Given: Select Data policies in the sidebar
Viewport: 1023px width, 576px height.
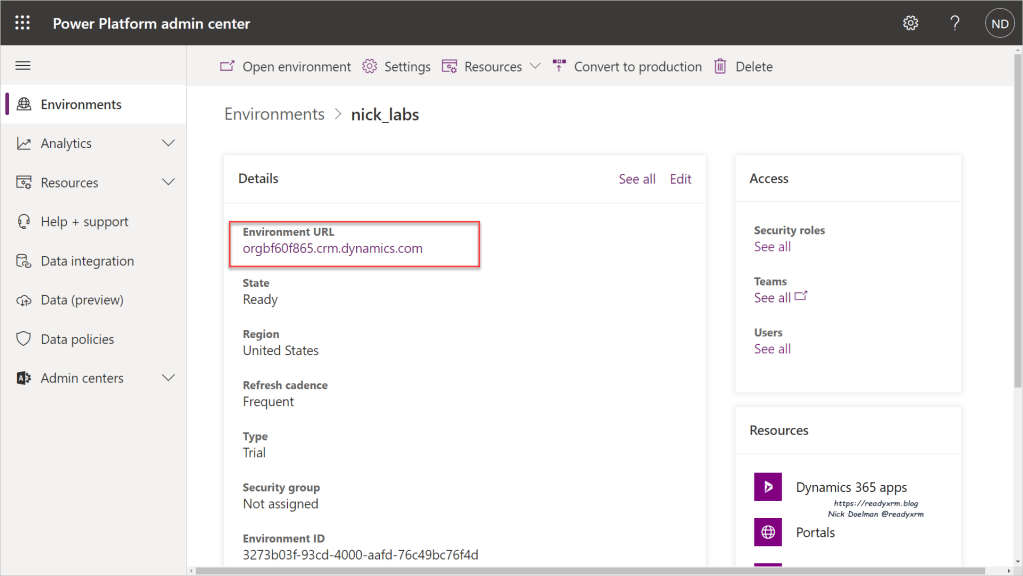Looking at the screenshot, I should [x=77, y=339].
